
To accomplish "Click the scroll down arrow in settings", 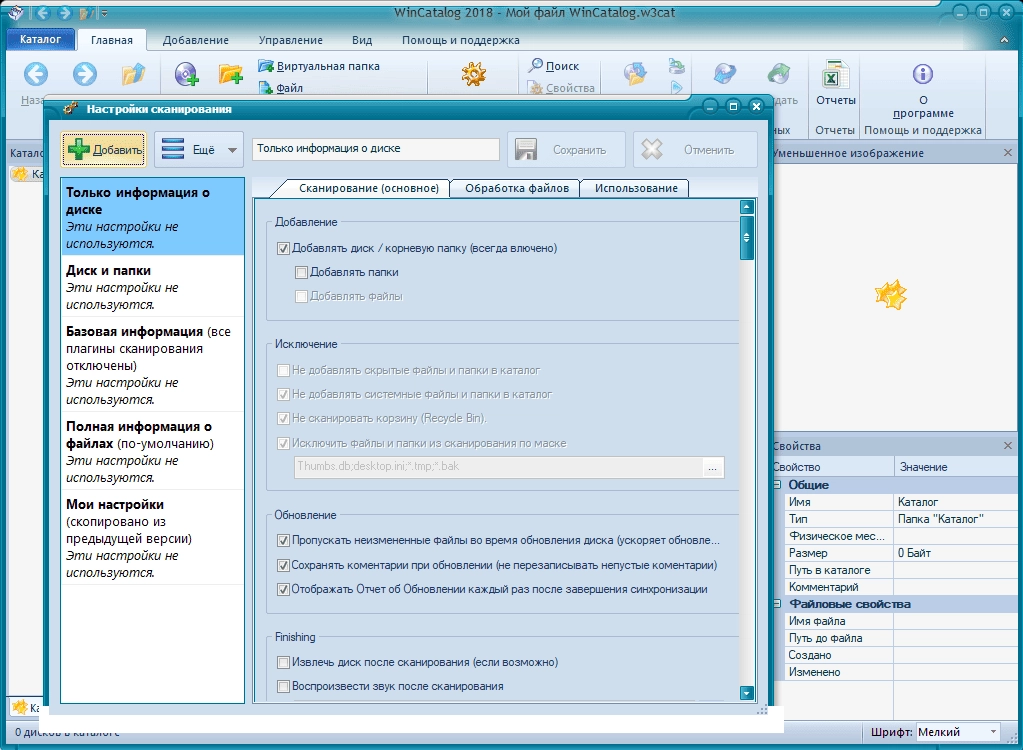I will tap(747, 693).
